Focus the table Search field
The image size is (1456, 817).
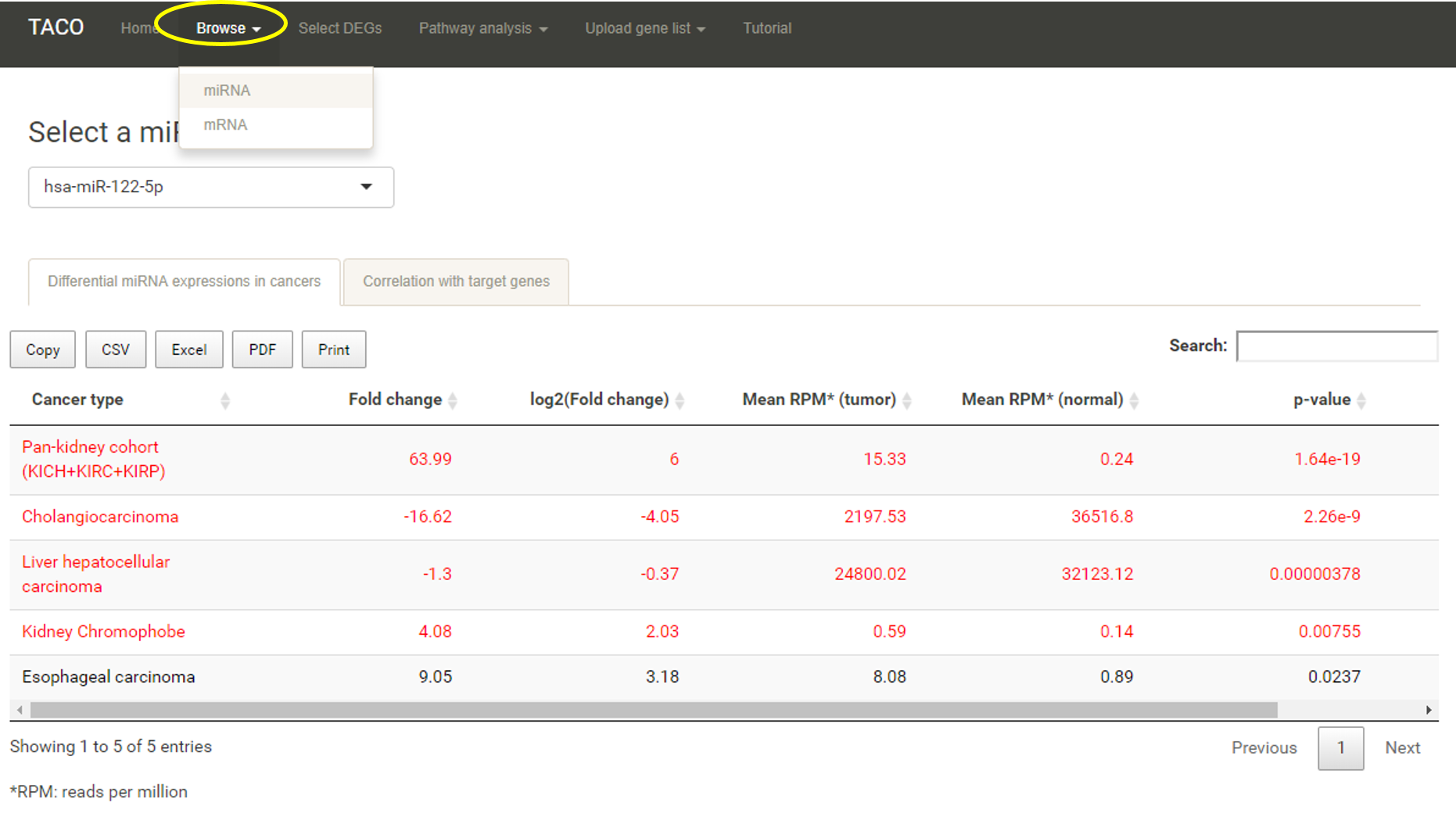coord(1337,346)
